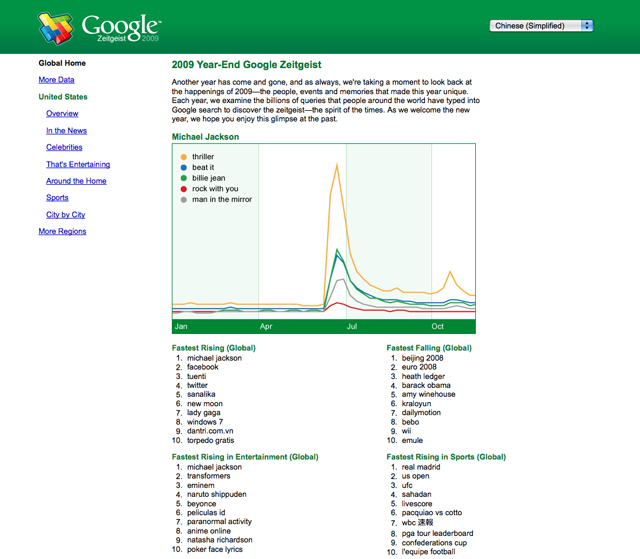Click 'beijing 2008' in Fastest Falling
Image resolution: width=640 pixels, height=559 pixels.
(422, 358)
